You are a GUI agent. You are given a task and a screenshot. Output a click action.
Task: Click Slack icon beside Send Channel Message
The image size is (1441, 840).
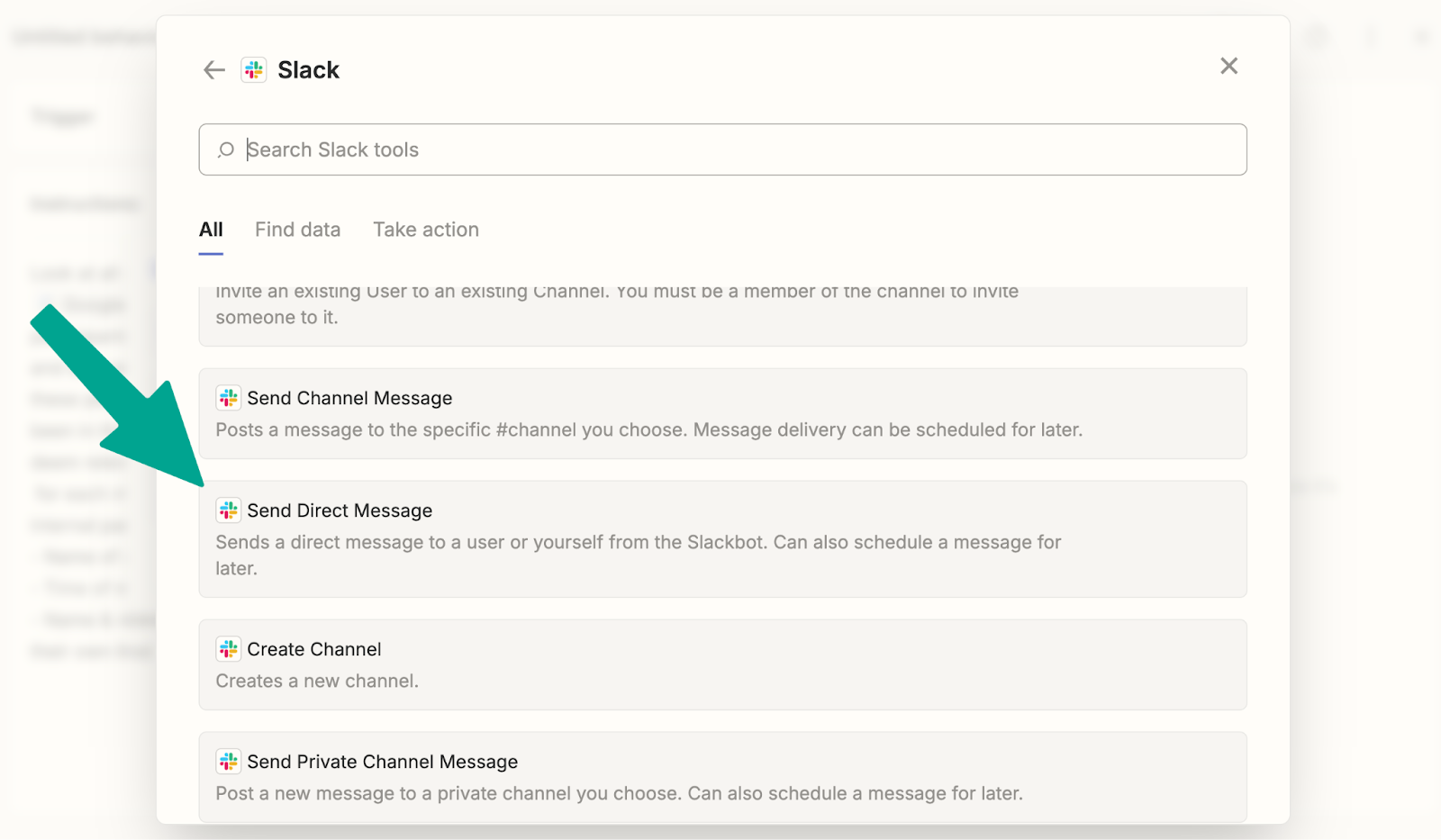coord(229,398)
